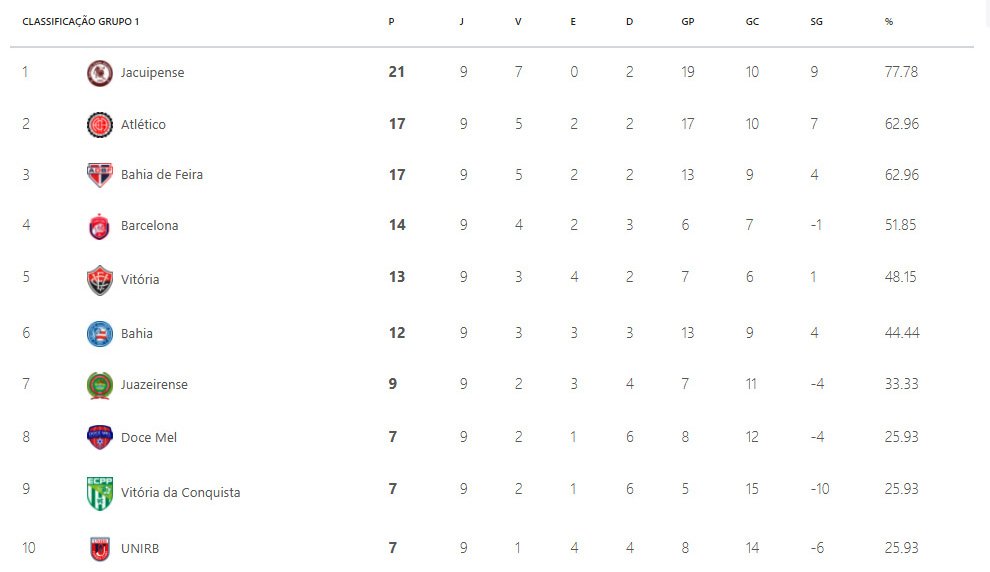Click the P points column header
The width and height of the screenshot is (990, 572).
click(391, 21)
